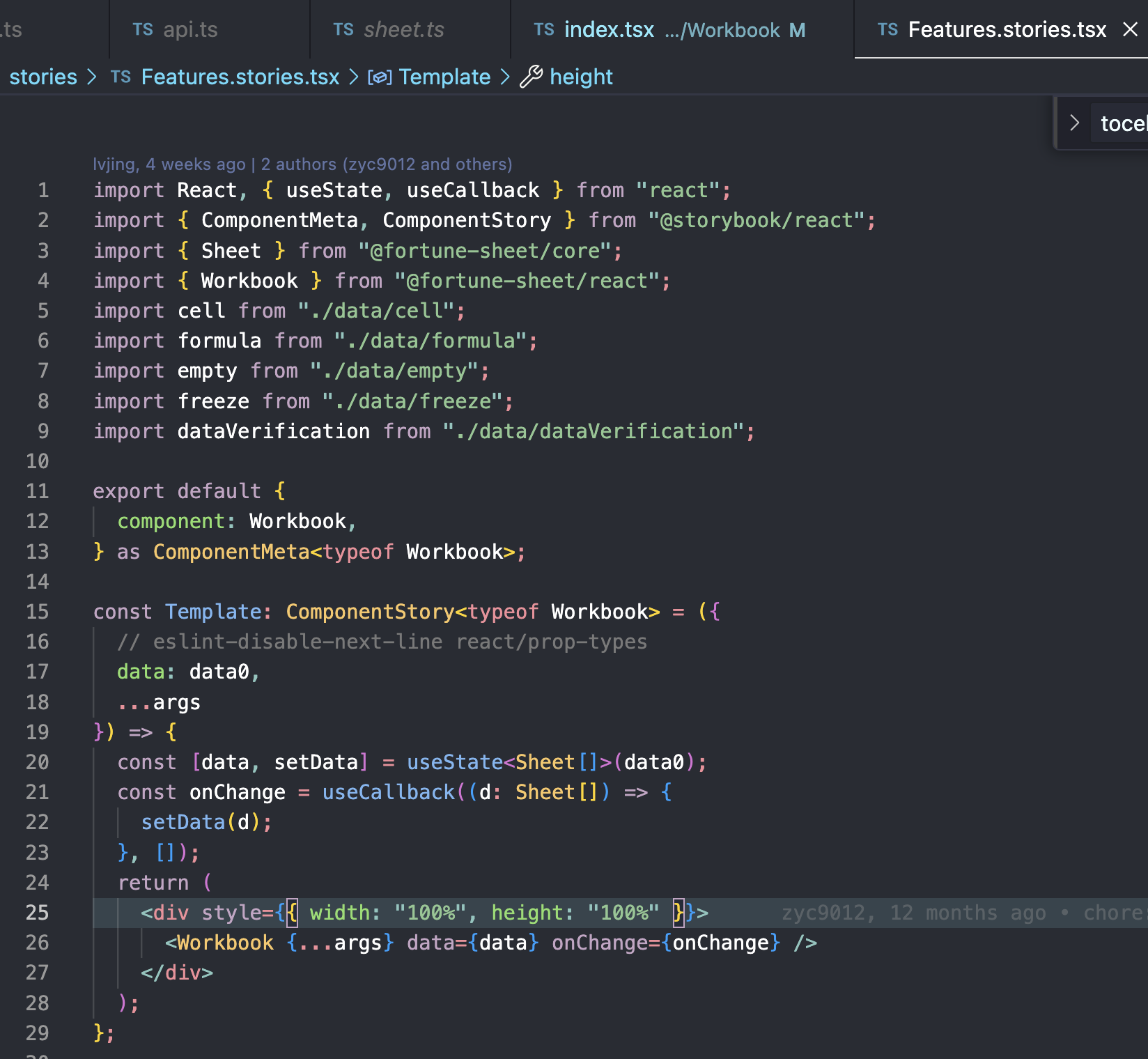Switch to the api.ts tab
This screenshot has height=1059, width=1148.
[189, 29]
